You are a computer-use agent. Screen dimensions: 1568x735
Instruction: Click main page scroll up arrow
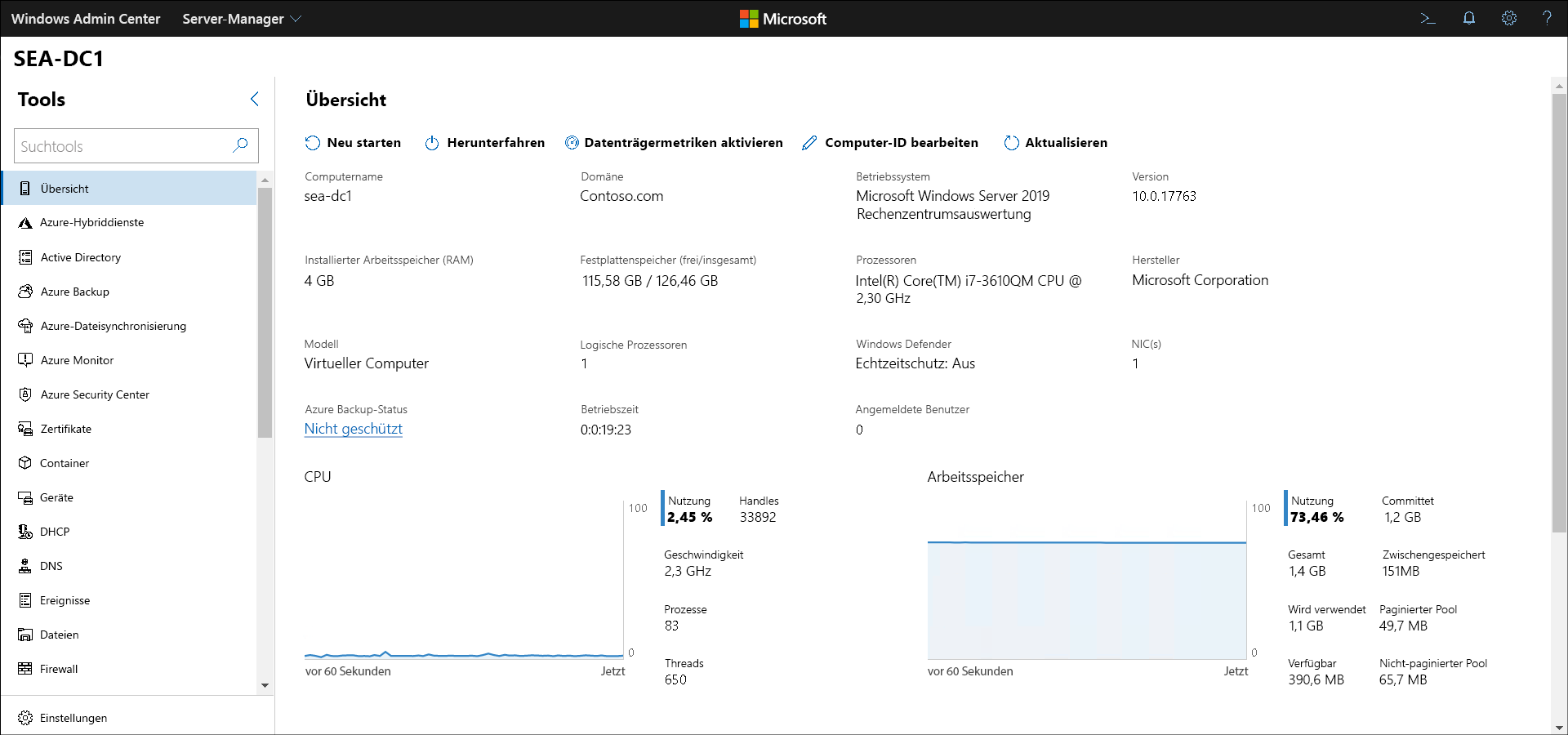coord(1559,86)
